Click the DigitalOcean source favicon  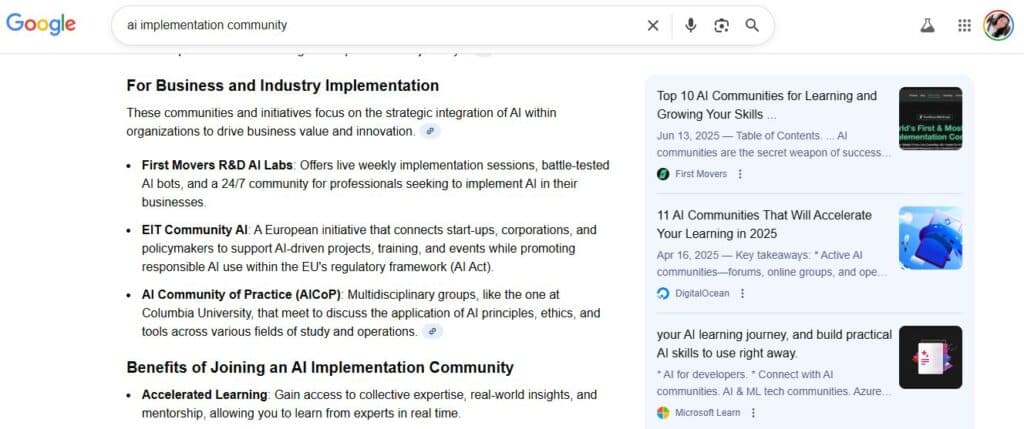click(663, 294)
